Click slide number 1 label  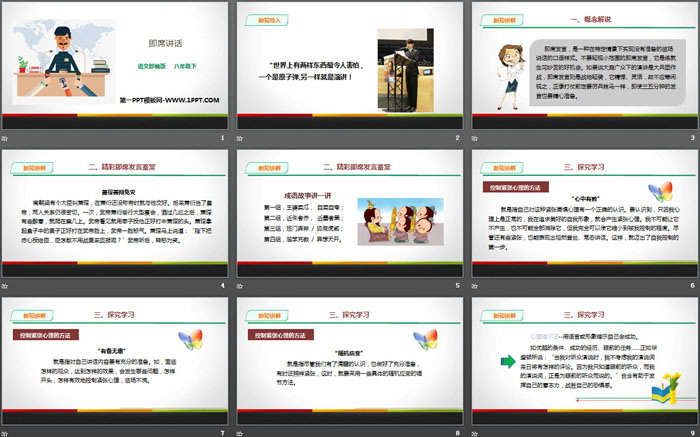click(x=222, y=138)
